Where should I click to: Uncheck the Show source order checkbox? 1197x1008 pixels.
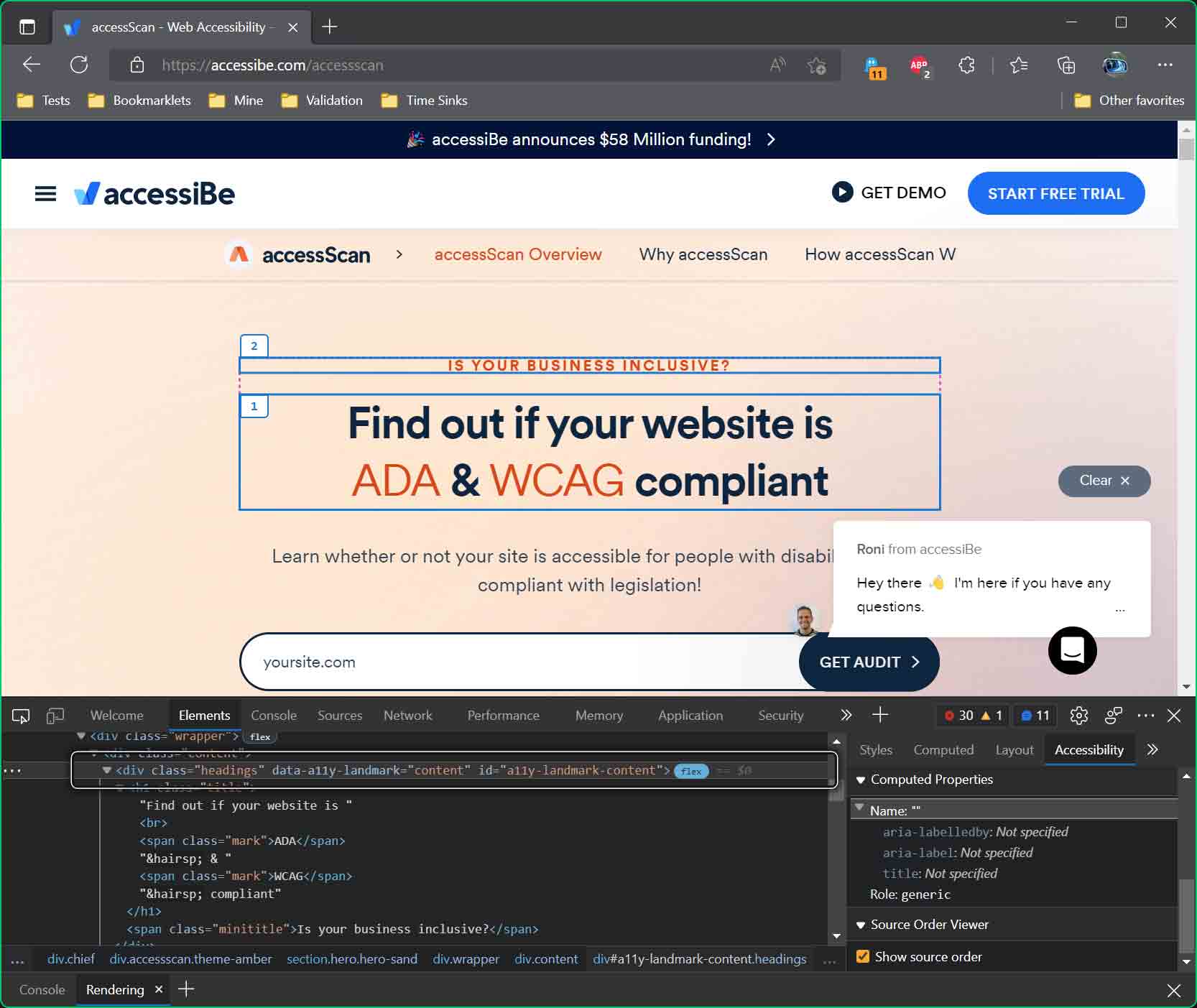863,957
